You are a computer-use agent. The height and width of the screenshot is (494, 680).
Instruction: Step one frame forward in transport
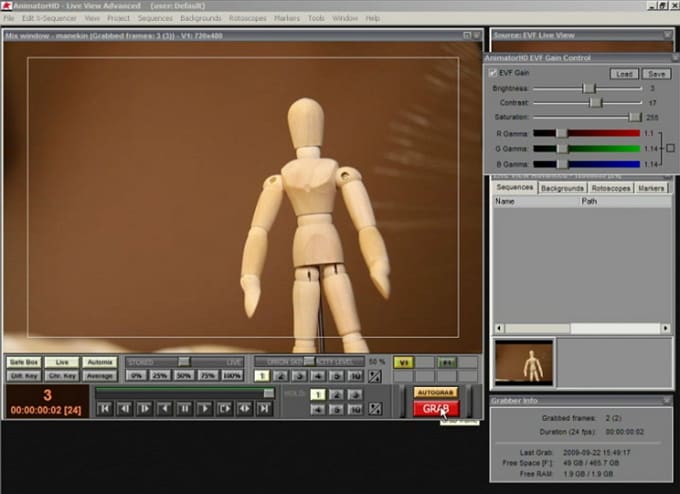144,409
